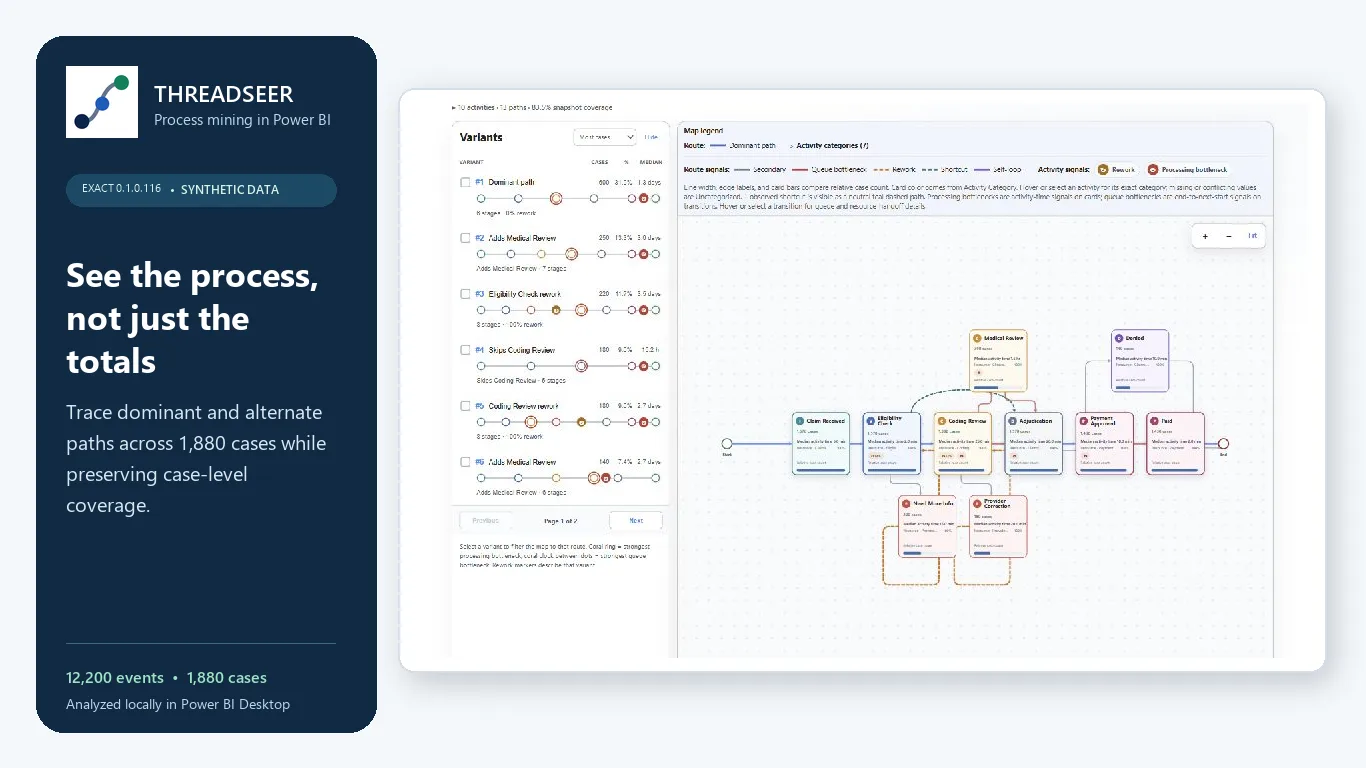Select the Eligibility Check activity card

891,443
